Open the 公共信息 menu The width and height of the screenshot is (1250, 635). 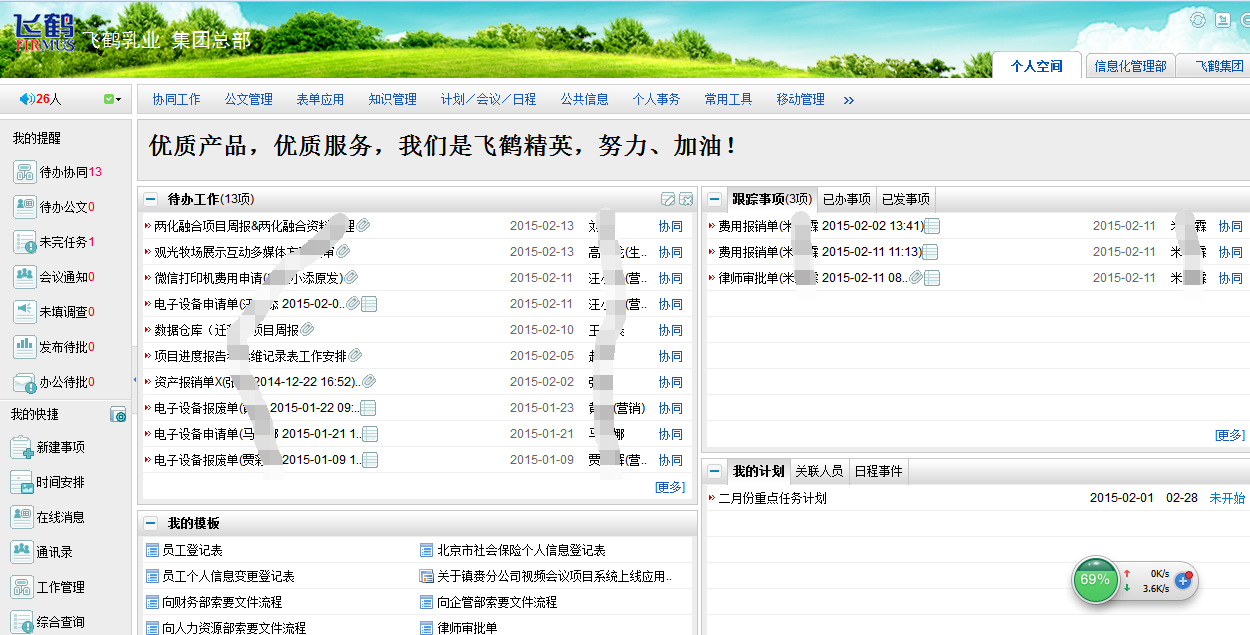click(x=584, y=99)
